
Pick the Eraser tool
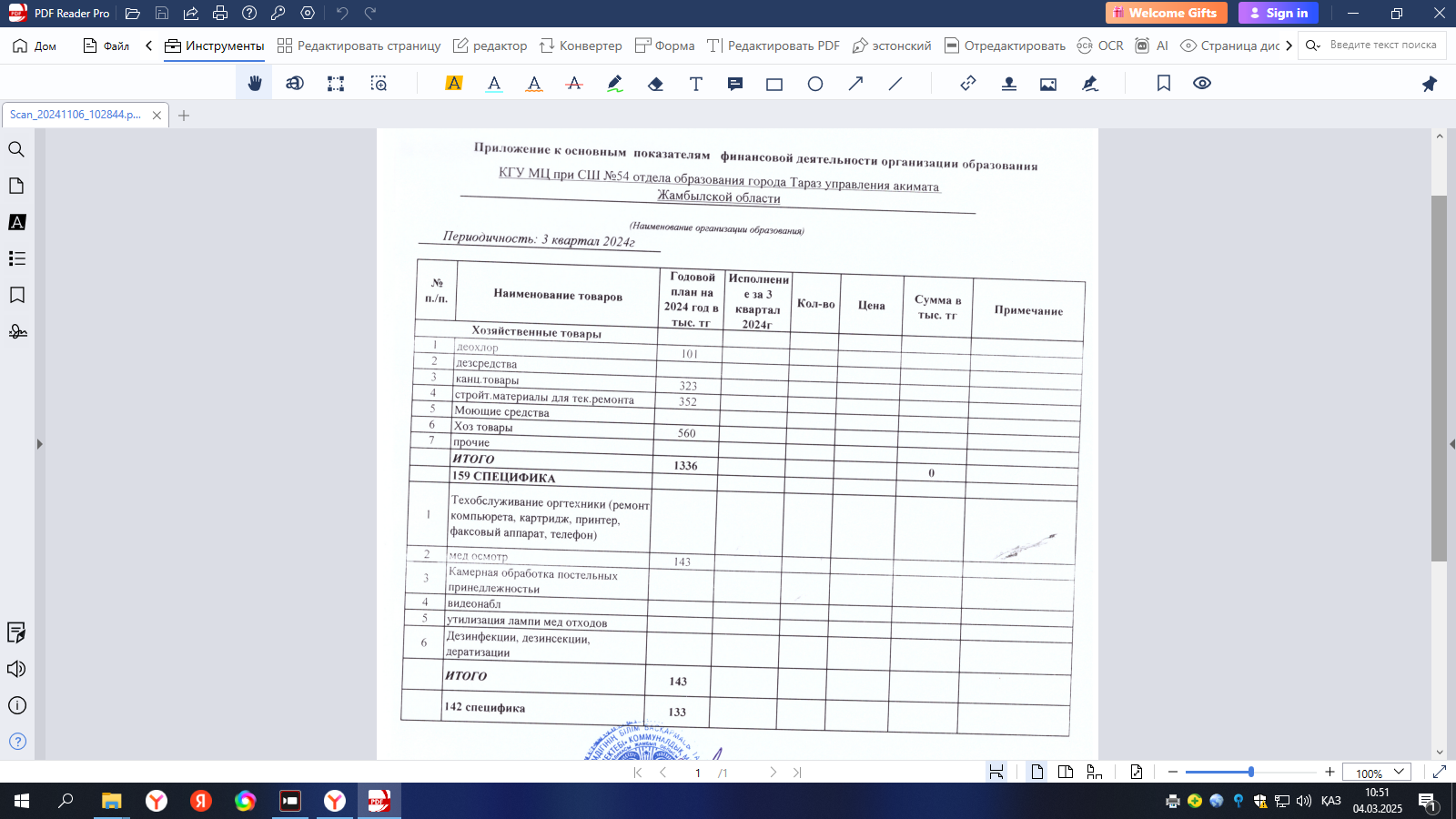[655, 84]
